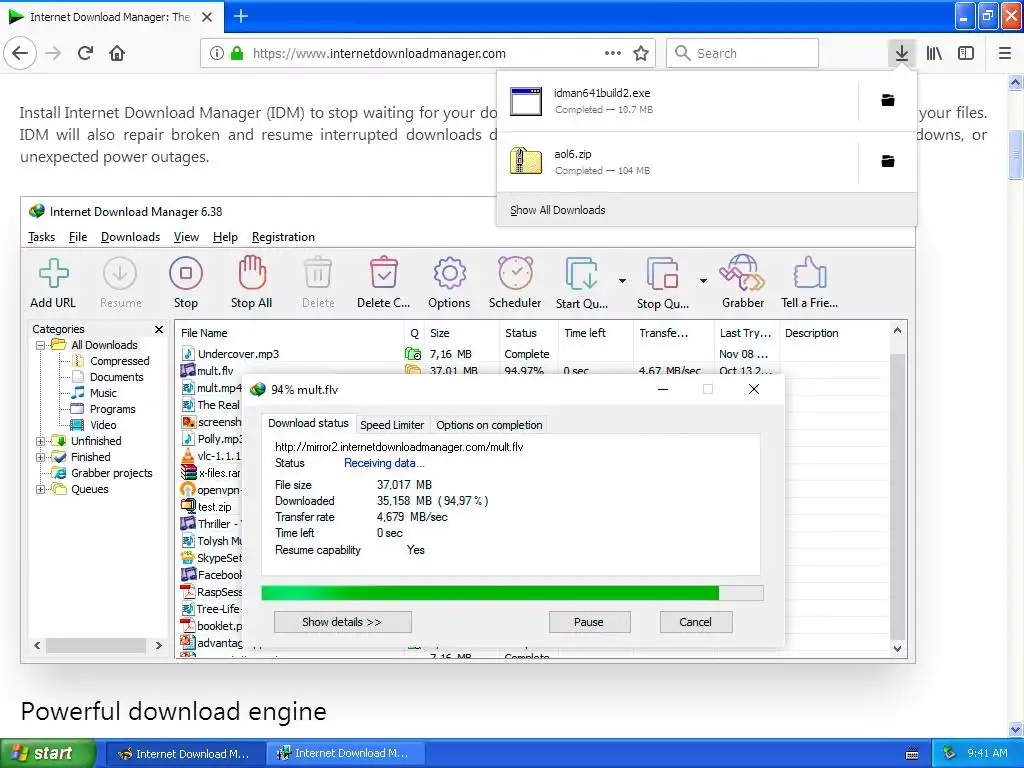
Task: Open the Downloads menu
Action: pos(131,237)
